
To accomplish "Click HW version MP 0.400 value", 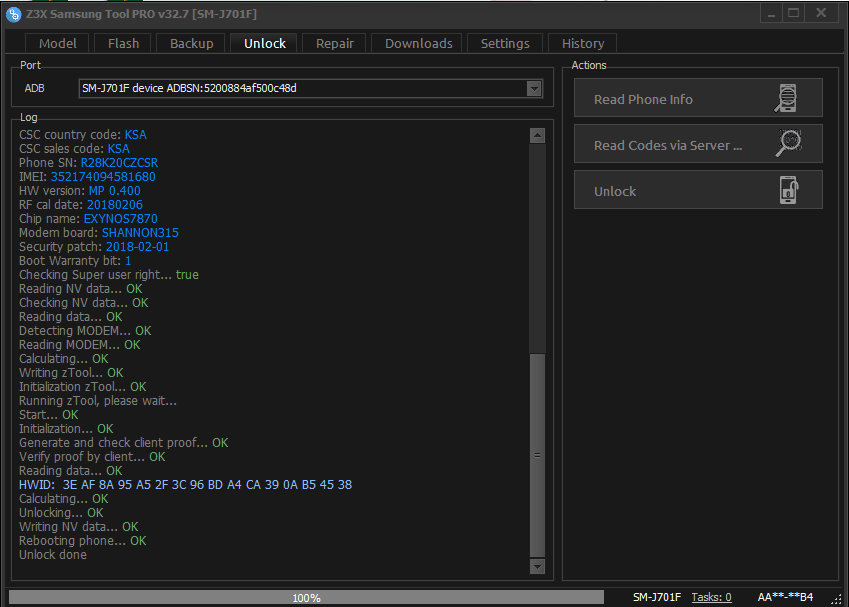I will pyautogui.click(x=115, y=191).
